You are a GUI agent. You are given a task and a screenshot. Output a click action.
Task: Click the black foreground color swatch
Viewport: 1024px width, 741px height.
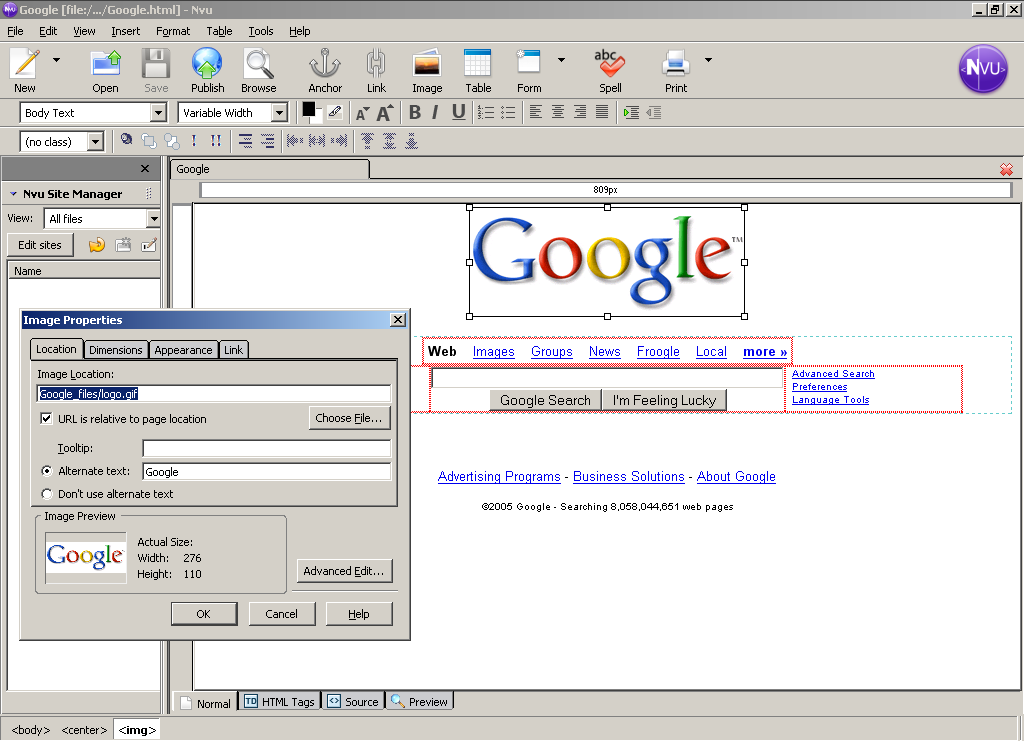tap(308, 110)
